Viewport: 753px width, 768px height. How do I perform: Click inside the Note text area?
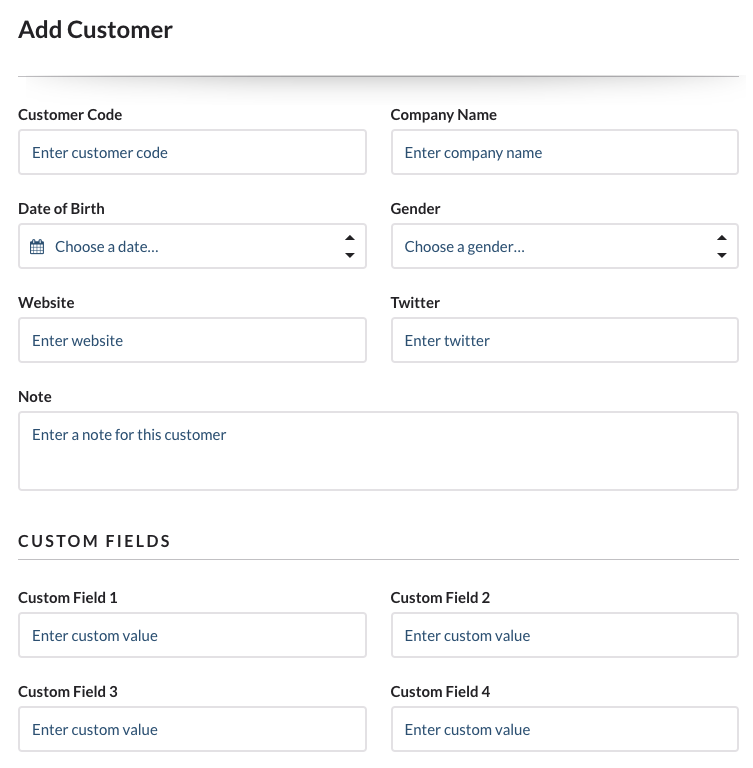(378, 453)
